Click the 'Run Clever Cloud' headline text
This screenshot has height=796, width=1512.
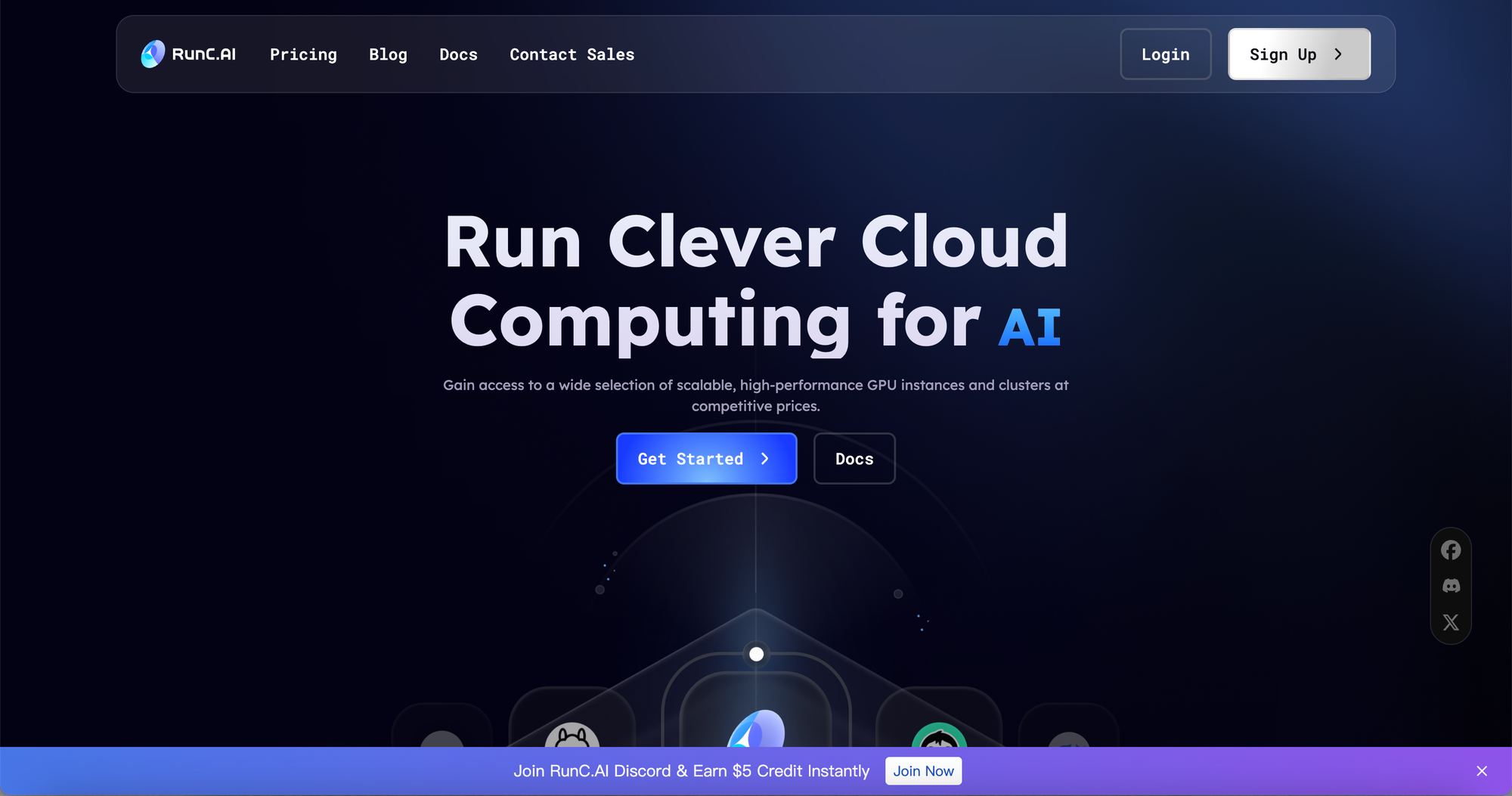756,242
